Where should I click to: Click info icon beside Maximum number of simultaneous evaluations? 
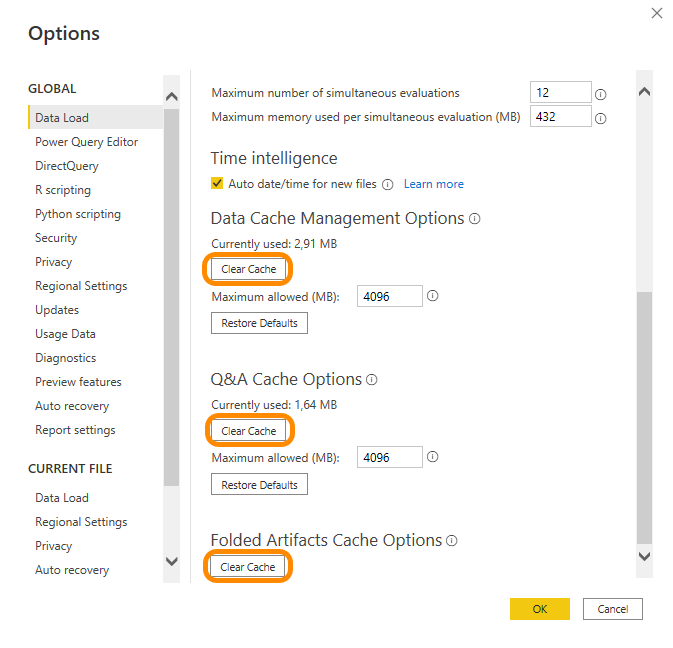601,94
